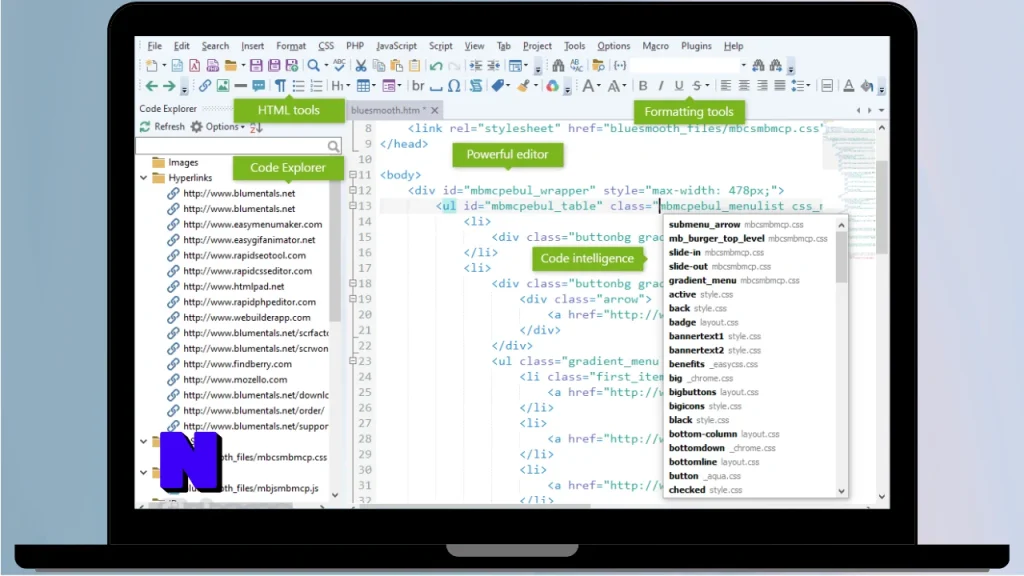This screenshot has height=576, width=1024.
Task: Open the multicolor color picker icon
Action: click(x=552, y=86)
